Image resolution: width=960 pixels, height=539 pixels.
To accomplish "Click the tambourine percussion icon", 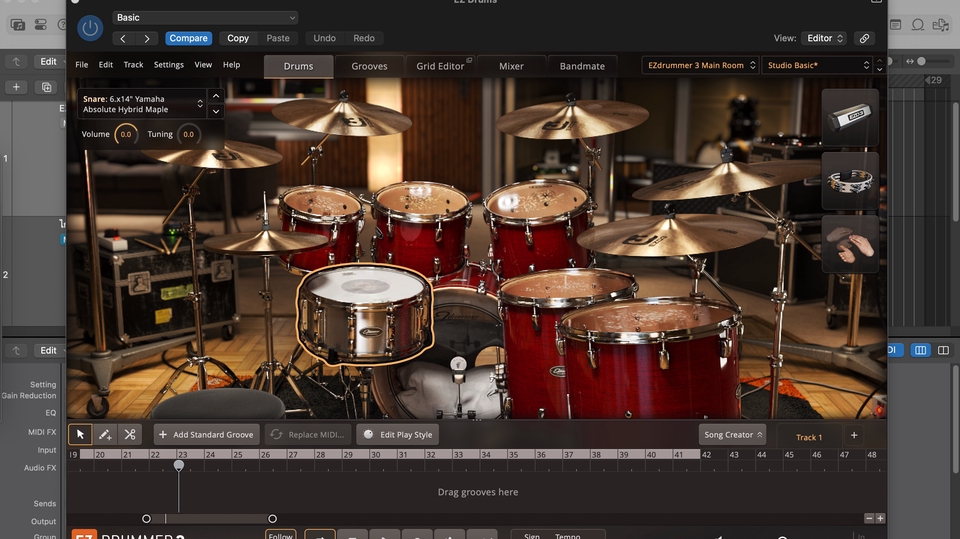I will pos(850,180).
